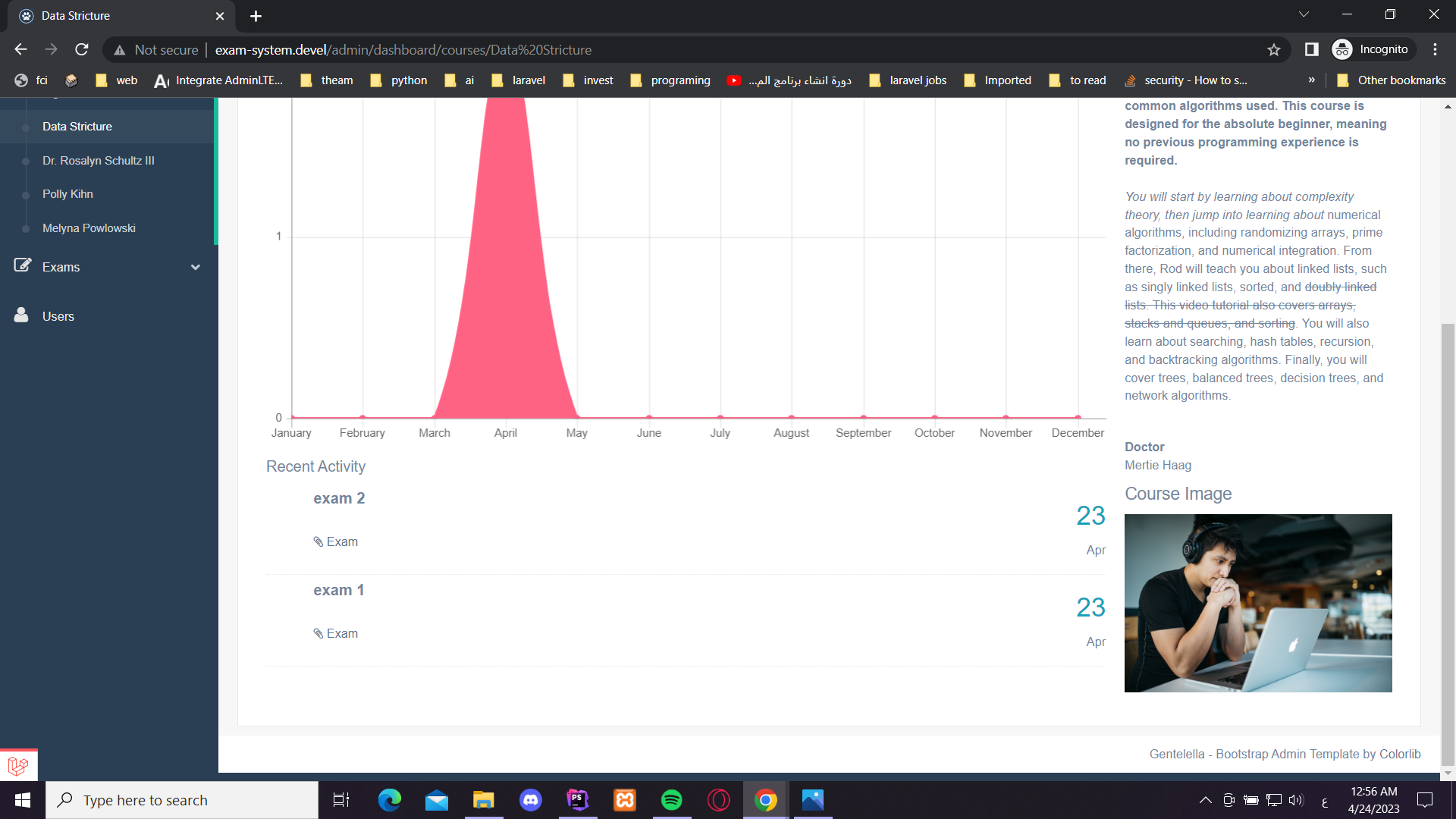The width and height of the screenshot is (1456, 819).
Task: Open the exam 2 activity link
Action: tap(339, 498)
